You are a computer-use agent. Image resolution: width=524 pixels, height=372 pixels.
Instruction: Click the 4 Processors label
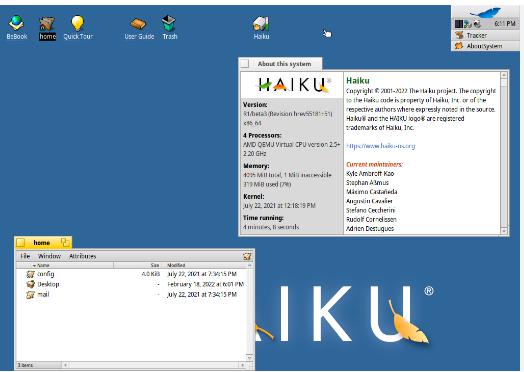pos(262,135)
